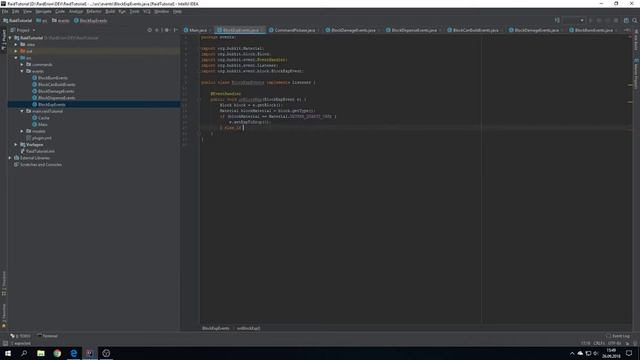This screenshot has width=640, height=360.
Task: Open Google Chrome from taskbar
Action: [x=57, y=353]
